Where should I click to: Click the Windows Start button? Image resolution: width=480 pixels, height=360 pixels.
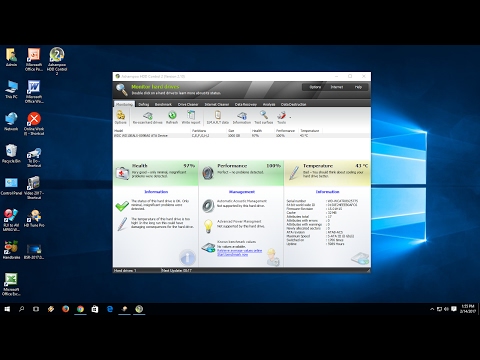(x=7, y=309)
